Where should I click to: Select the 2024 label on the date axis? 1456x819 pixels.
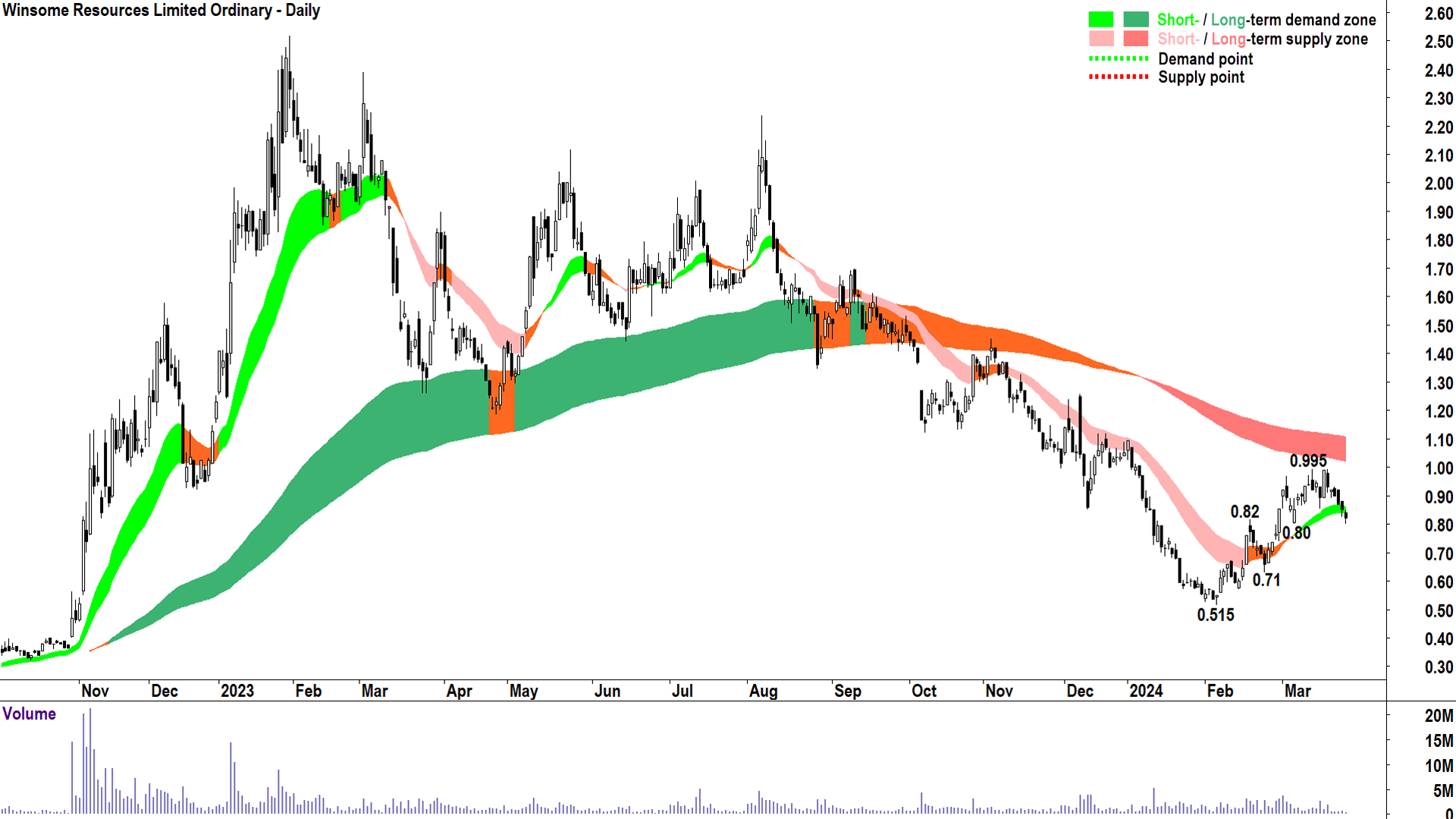1146,691
